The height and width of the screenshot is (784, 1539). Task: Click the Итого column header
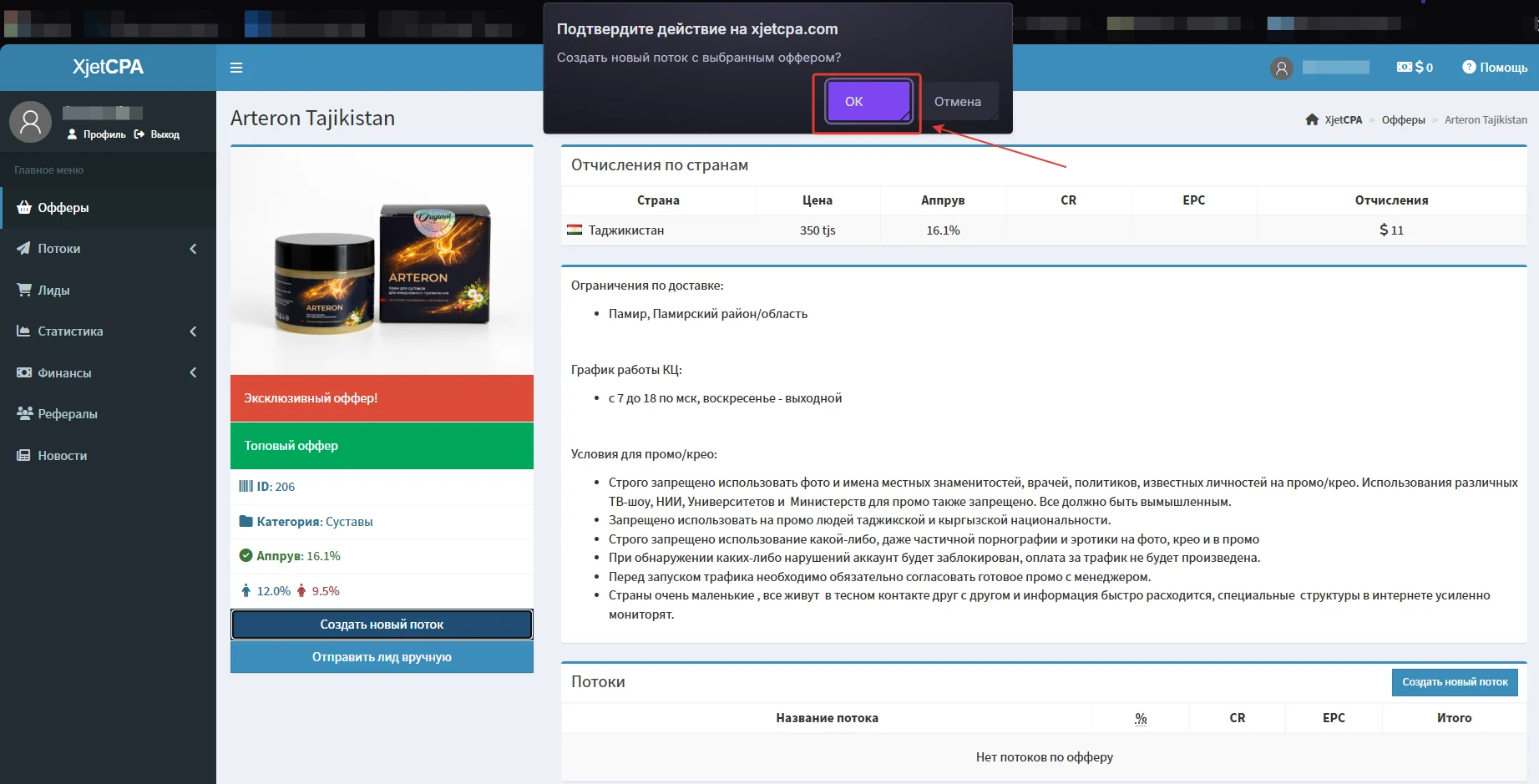[x=1454, y=718]
